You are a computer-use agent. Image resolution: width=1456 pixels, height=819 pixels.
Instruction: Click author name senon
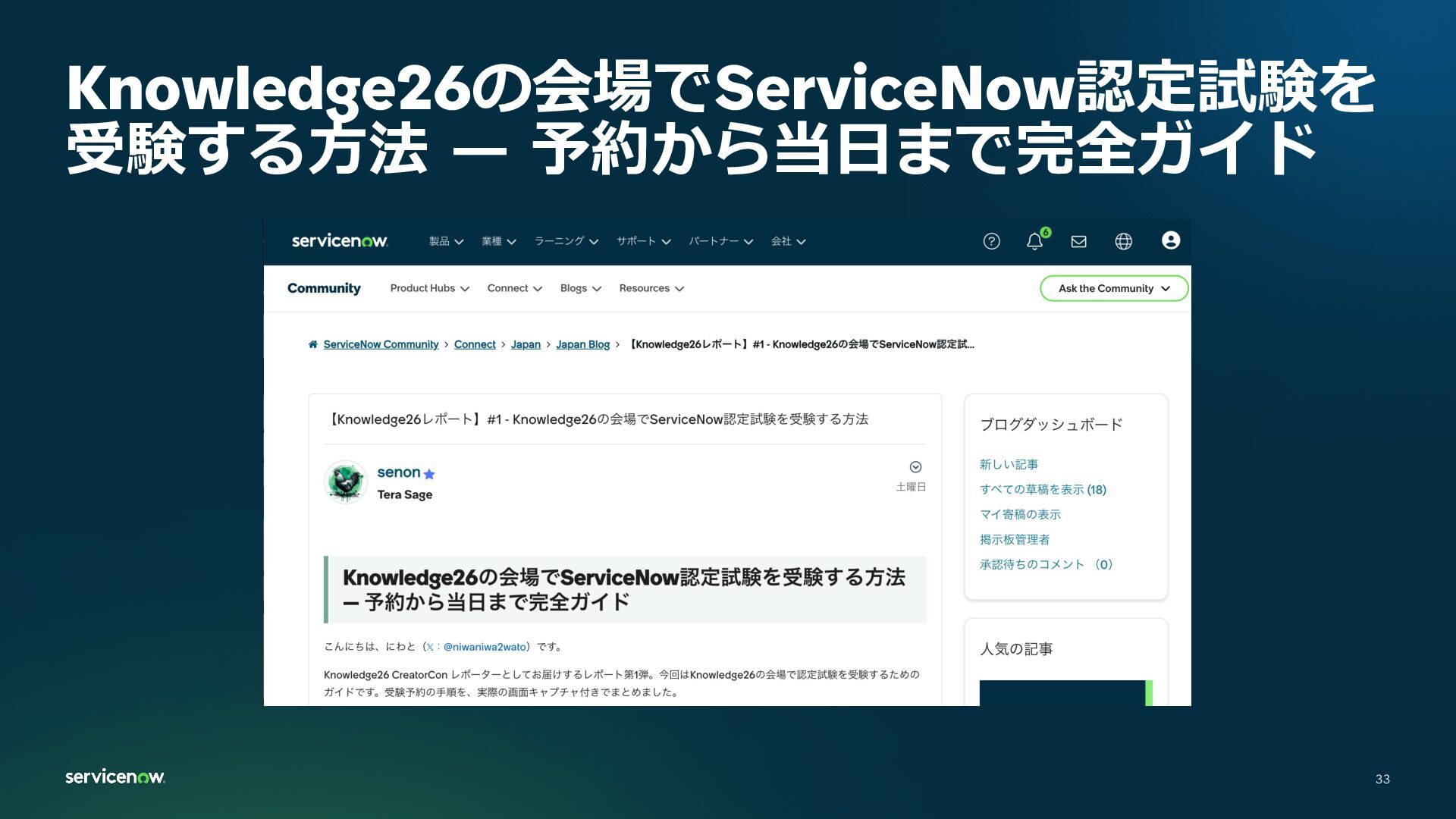(398, 472)
